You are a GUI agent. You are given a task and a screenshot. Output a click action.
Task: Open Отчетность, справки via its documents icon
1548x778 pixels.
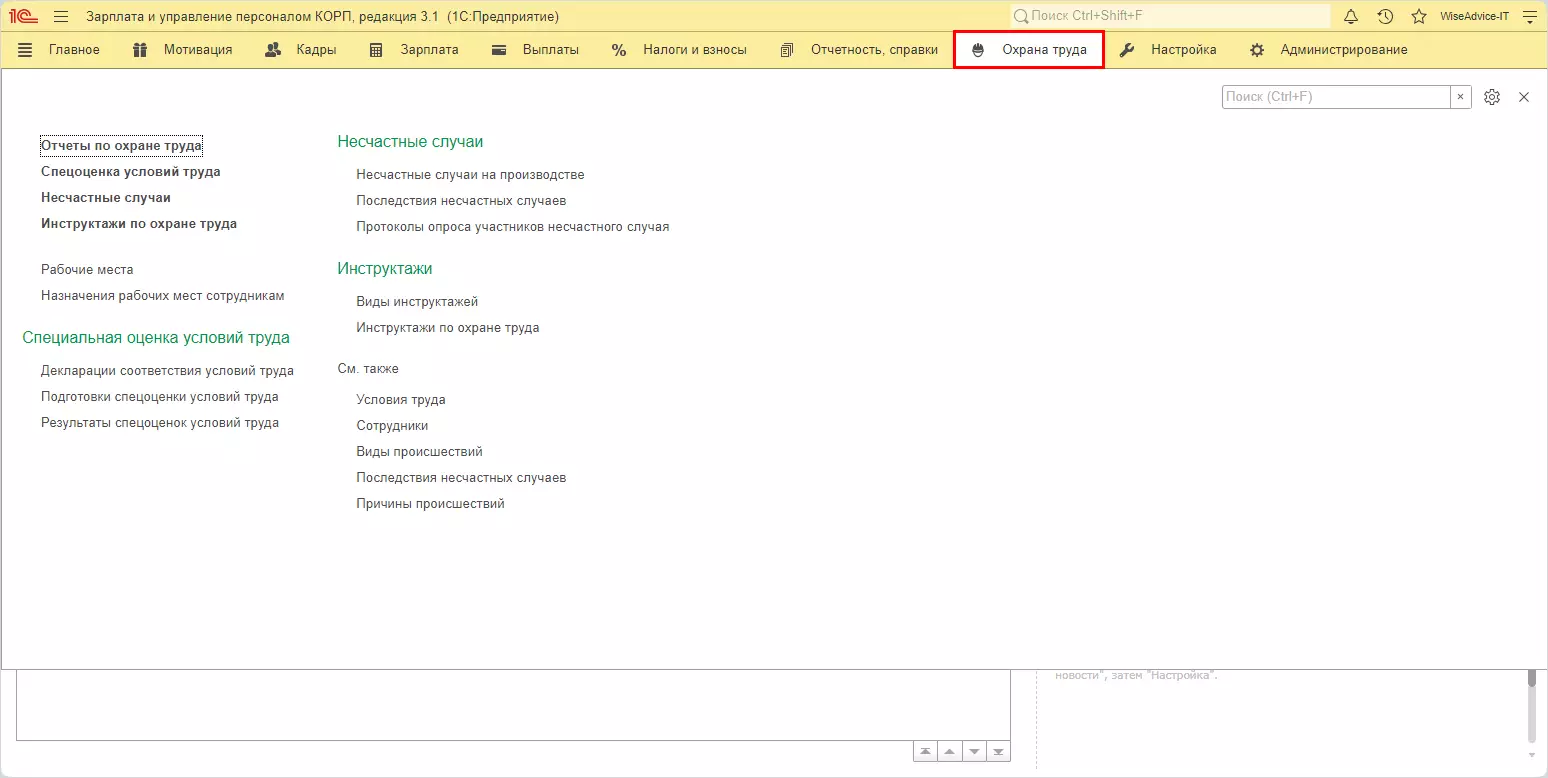pyautogui.click(x=787, y=50)
